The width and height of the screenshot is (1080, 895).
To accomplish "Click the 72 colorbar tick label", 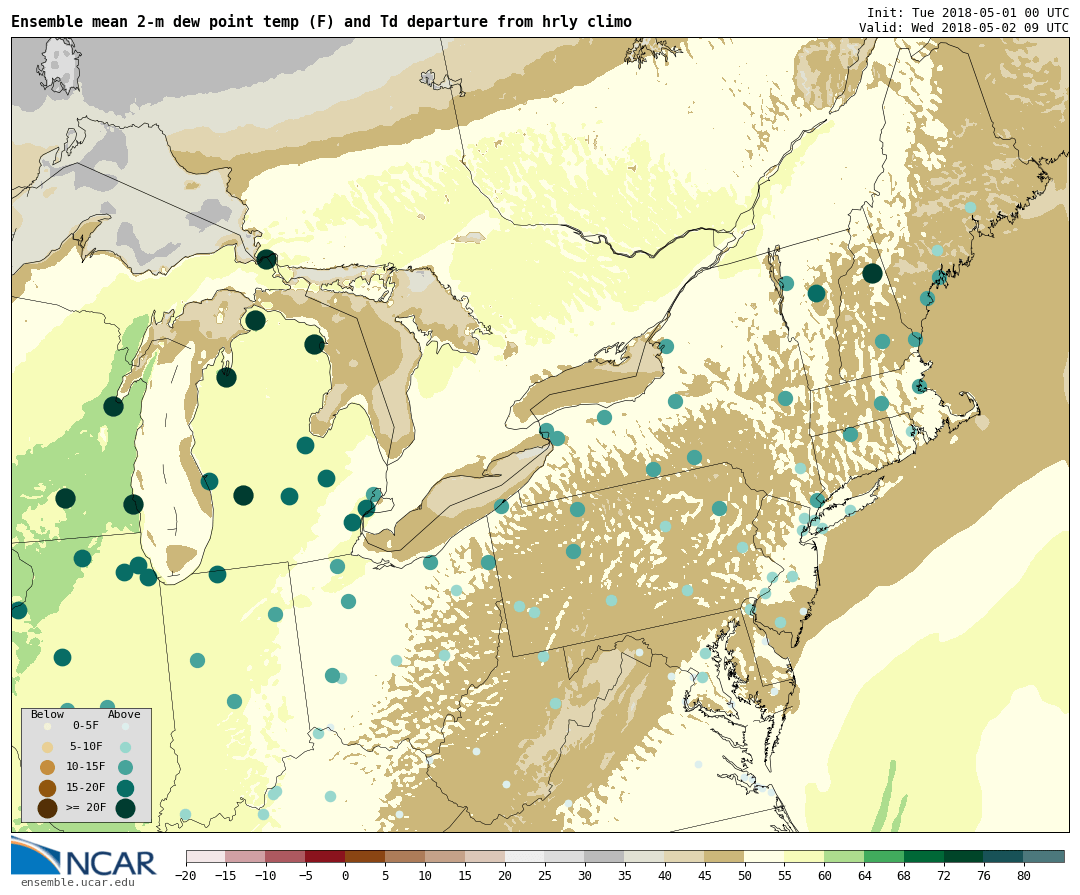I will (x=944, y=876).
